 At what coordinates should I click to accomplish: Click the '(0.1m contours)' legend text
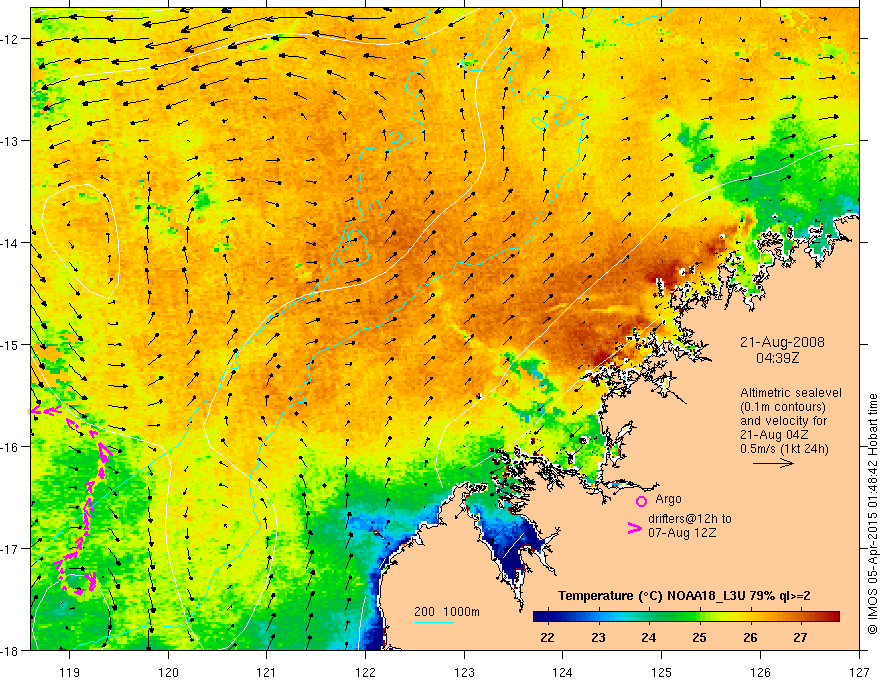[x=783, y=407]
